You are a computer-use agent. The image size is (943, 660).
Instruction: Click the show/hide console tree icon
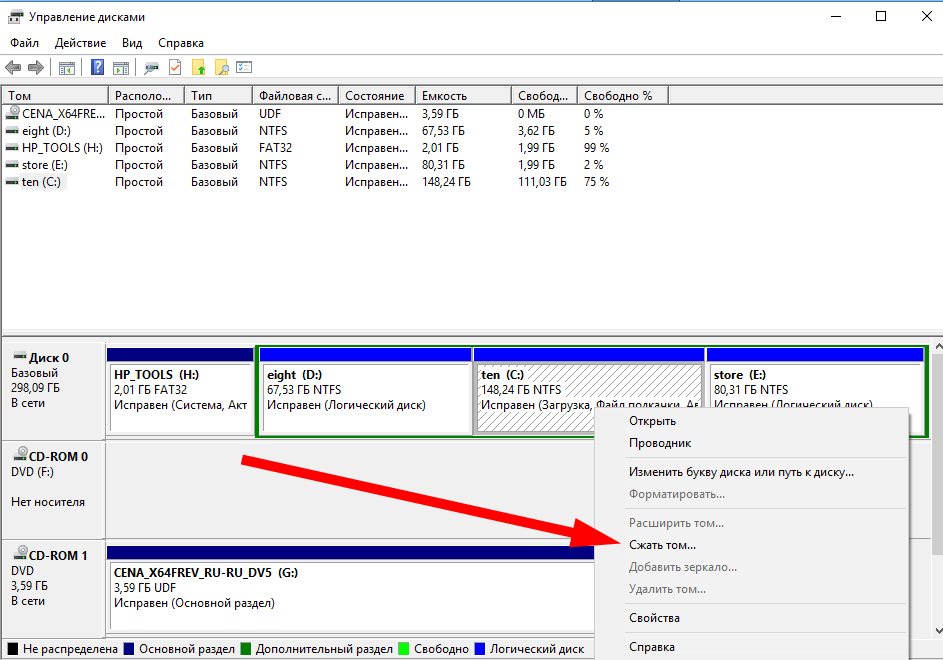click(x=67, y=68)
